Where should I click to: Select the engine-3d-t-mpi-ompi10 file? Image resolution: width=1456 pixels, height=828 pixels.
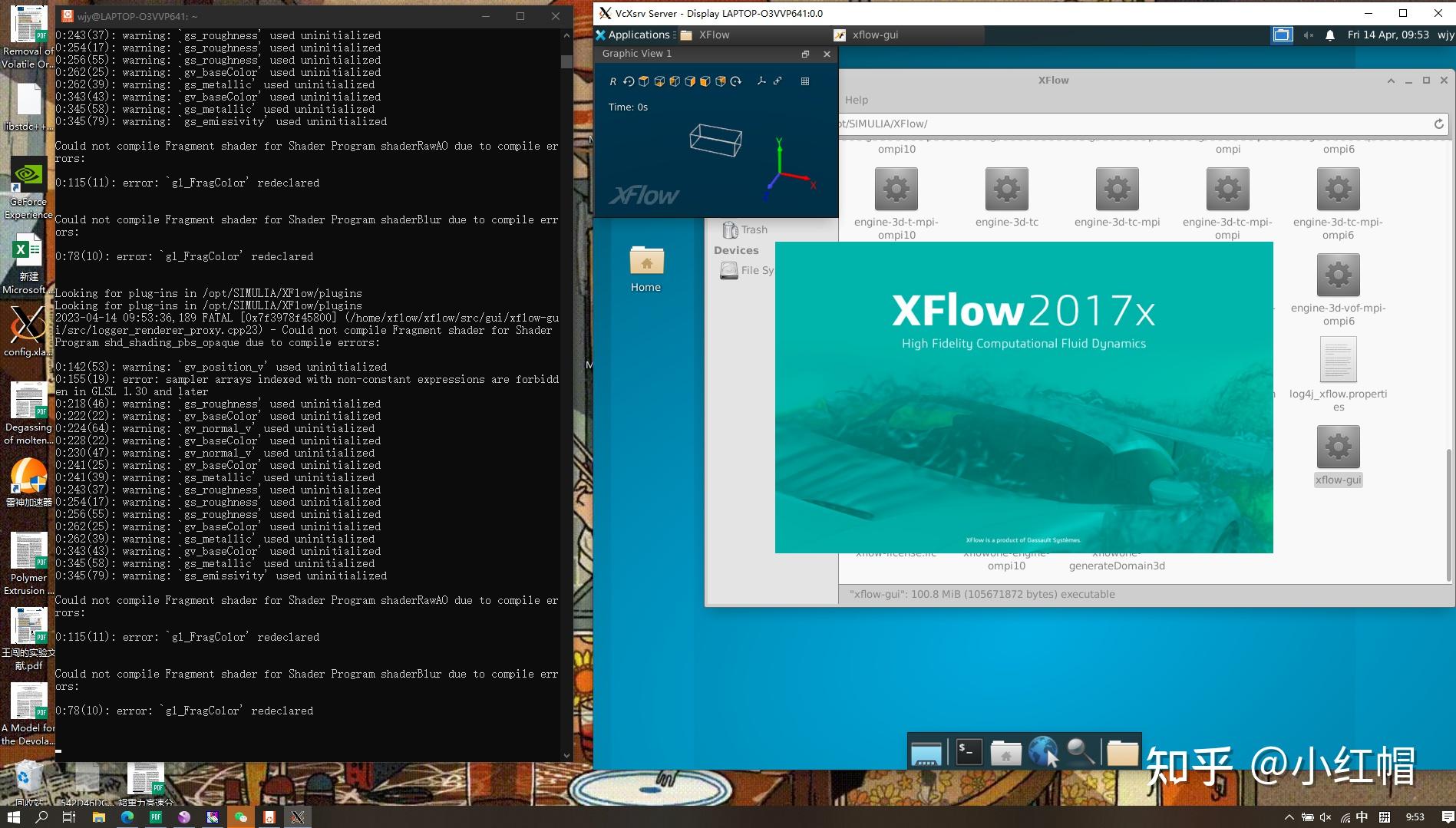tap(896, 203)
